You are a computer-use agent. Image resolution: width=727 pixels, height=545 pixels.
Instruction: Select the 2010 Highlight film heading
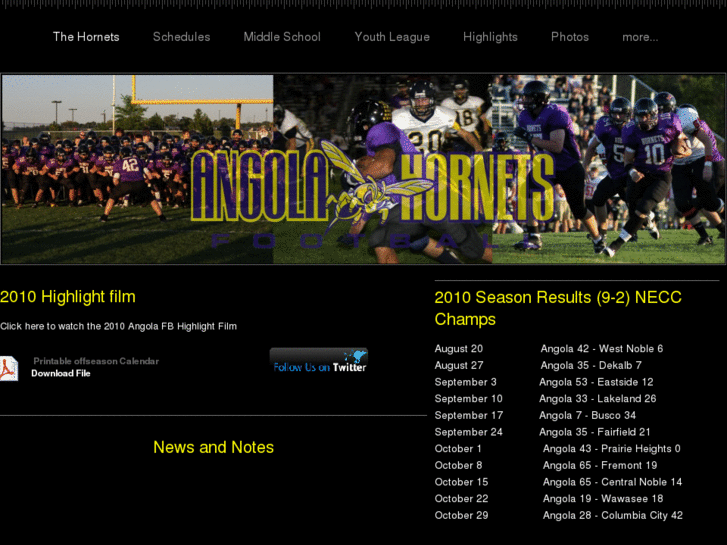coord(68,297)
